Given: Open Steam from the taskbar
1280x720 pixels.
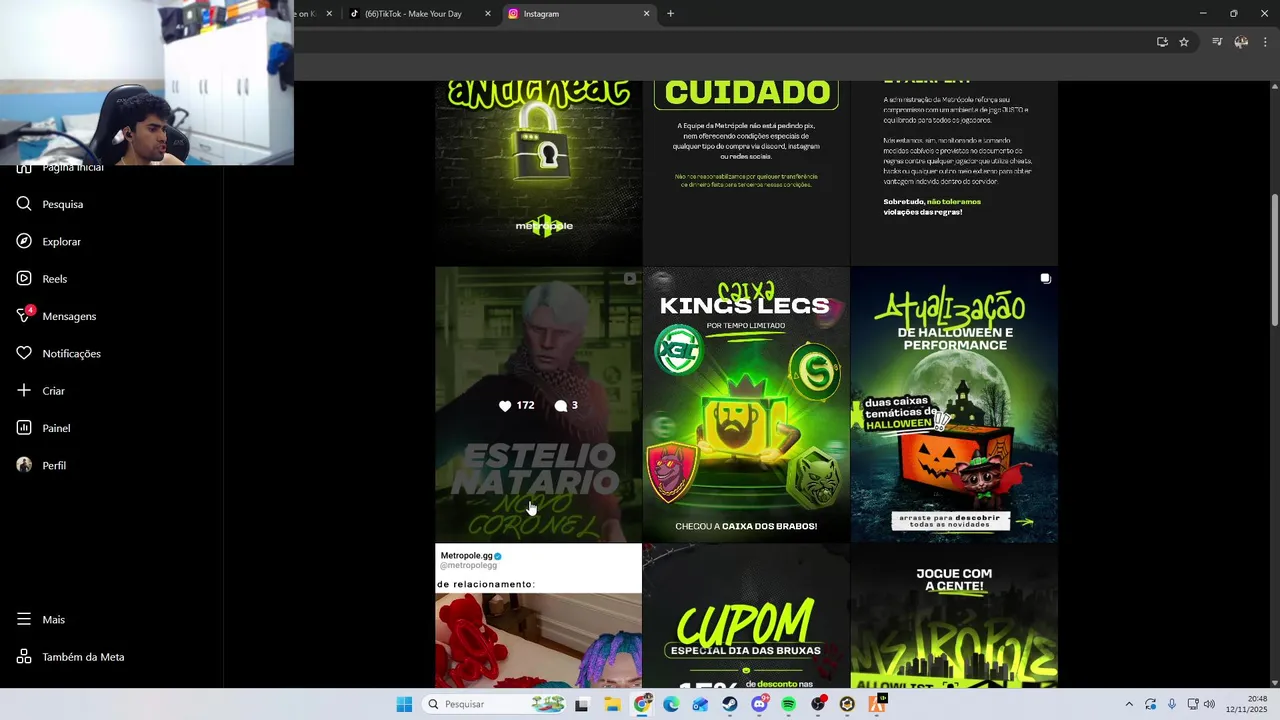Looking at the screenshot, I should point(730,704).
